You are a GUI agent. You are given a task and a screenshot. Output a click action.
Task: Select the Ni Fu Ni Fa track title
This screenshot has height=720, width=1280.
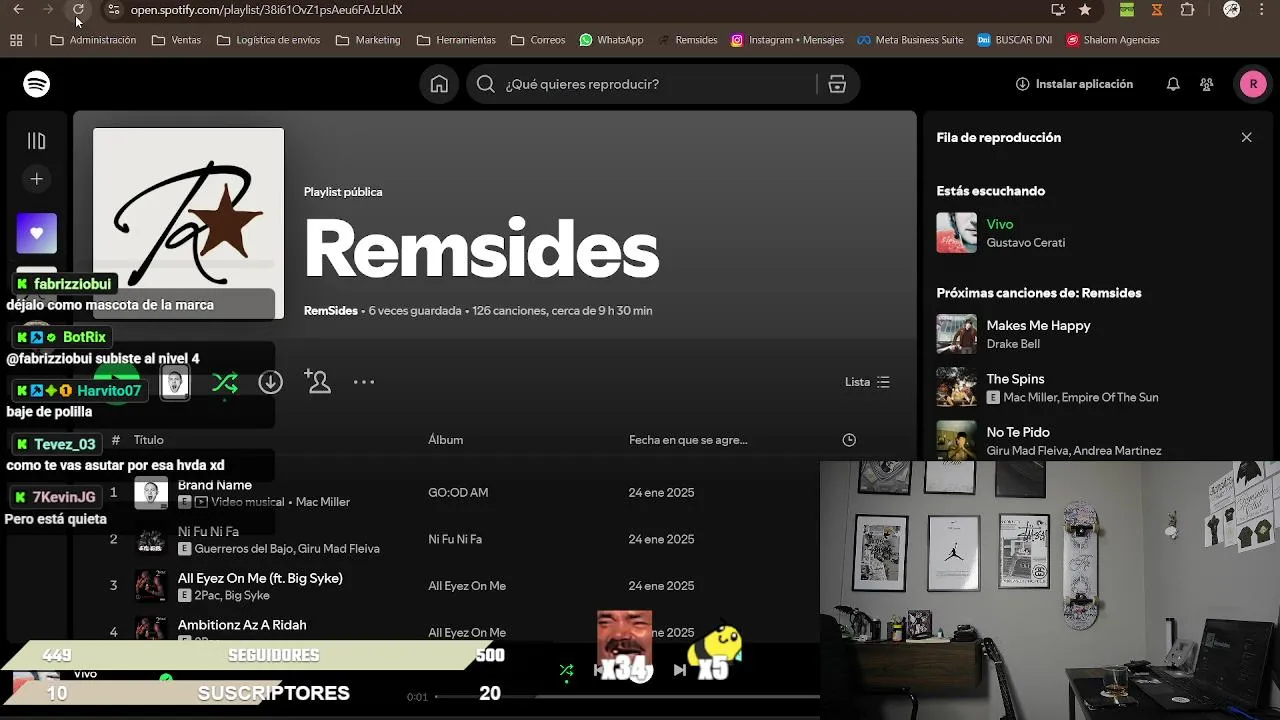[208, 532]
